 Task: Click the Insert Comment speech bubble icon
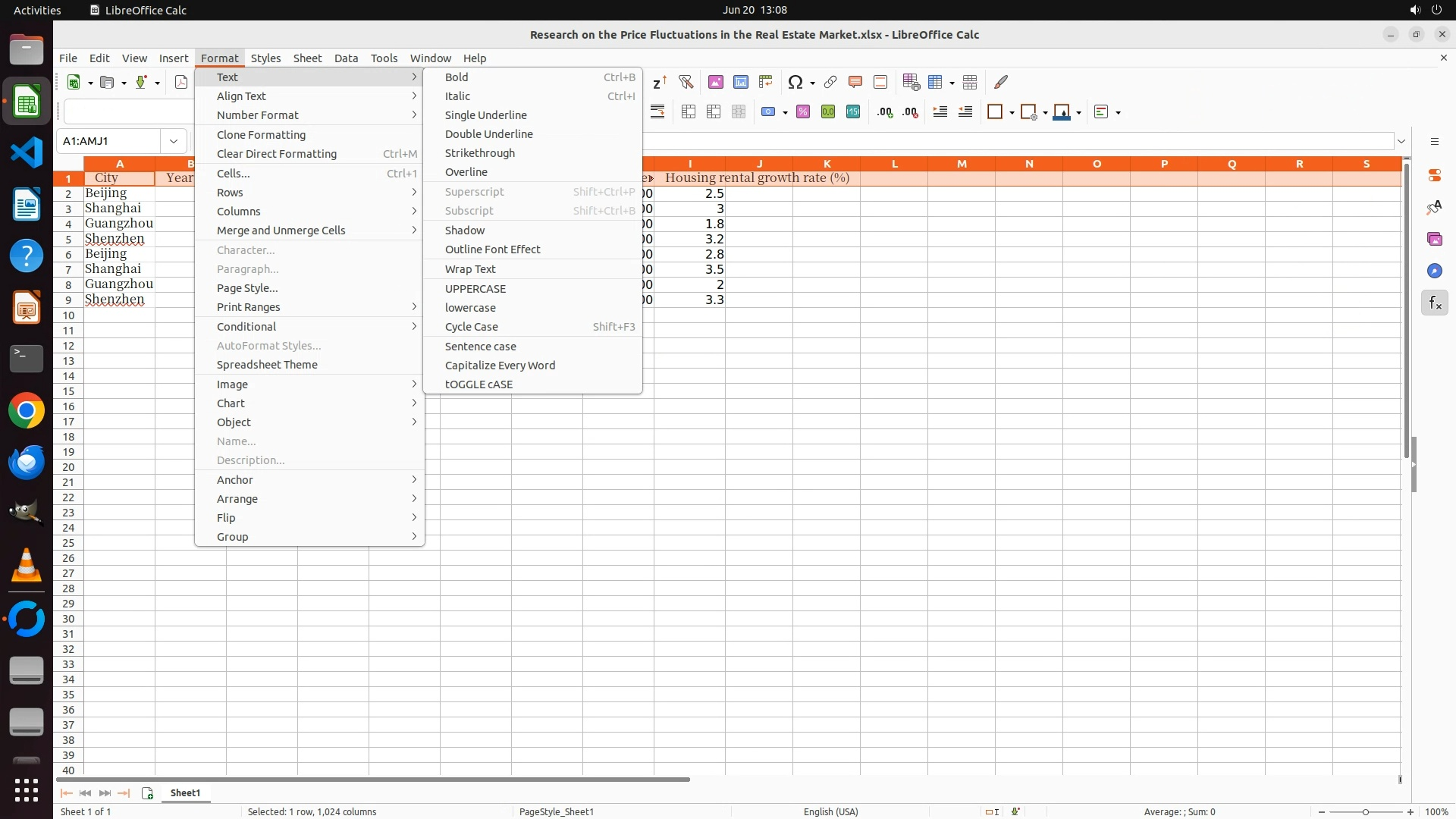pos(855,82)
